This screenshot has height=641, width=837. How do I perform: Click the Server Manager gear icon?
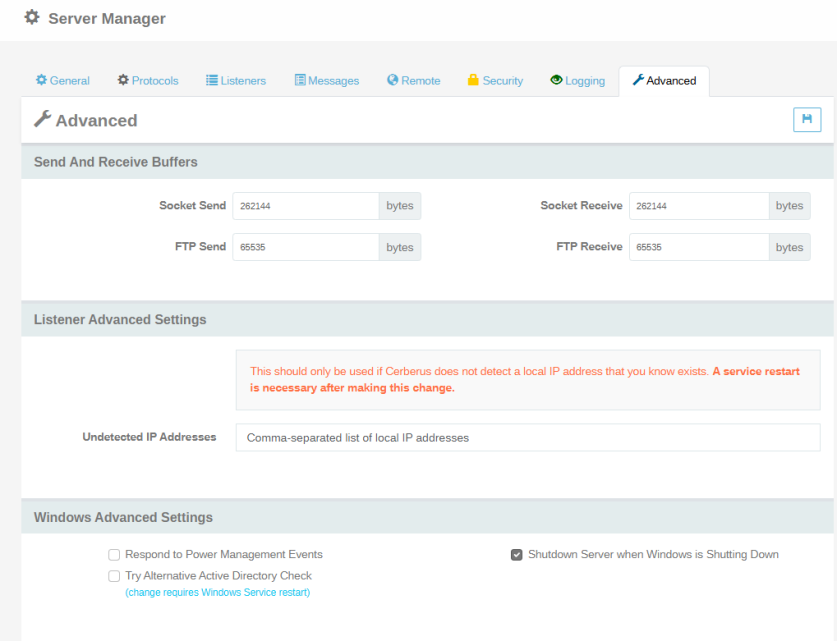tap(33, 18)
